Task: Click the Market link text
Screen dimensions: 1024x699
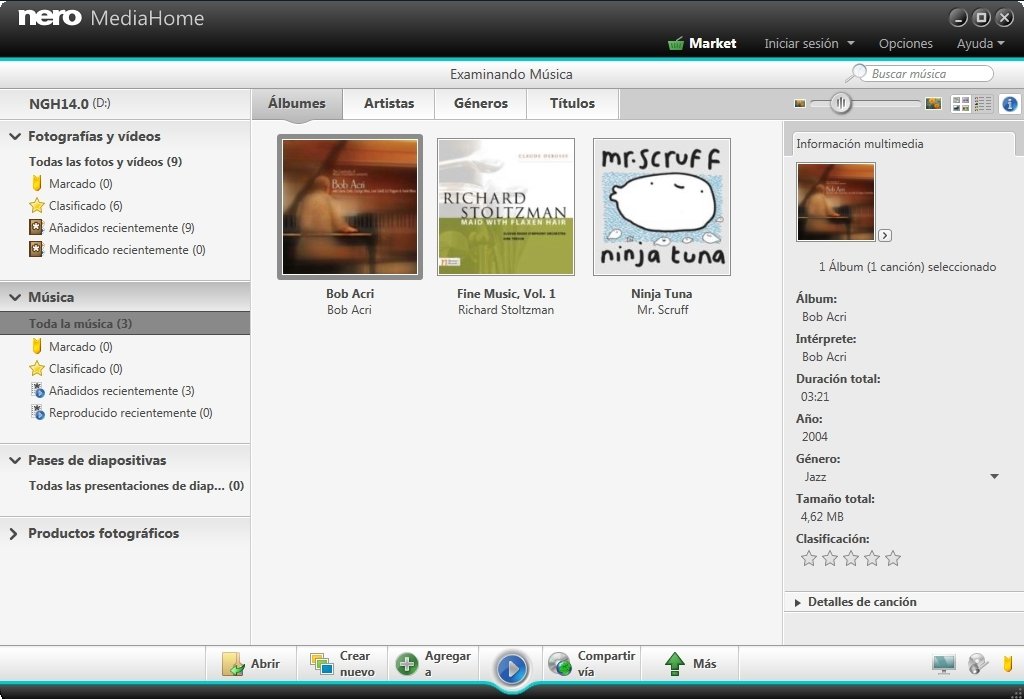Action: pos(712,44)
